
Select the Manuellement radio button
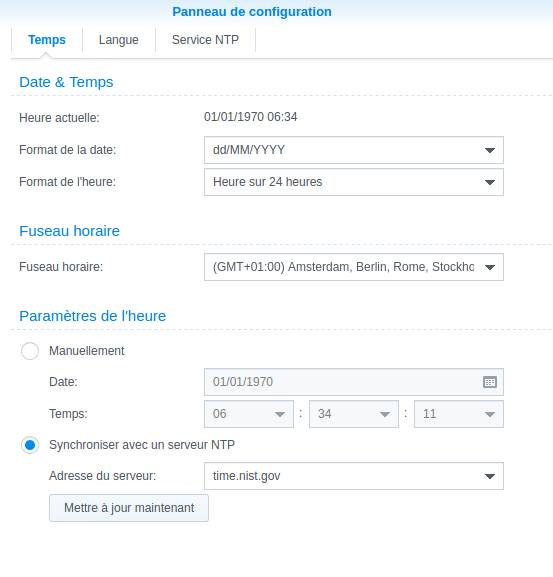click(30, 351)
